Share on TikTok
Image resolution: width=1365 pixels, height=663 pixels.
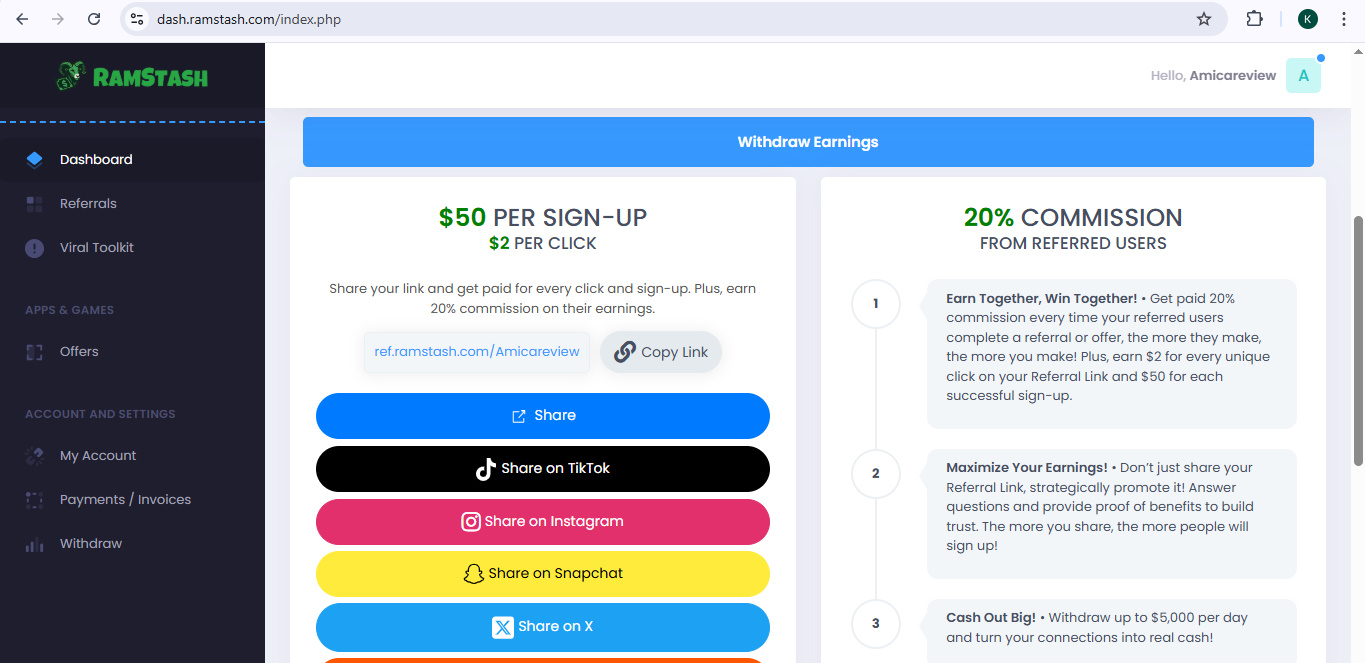click(x=543, y=469)
